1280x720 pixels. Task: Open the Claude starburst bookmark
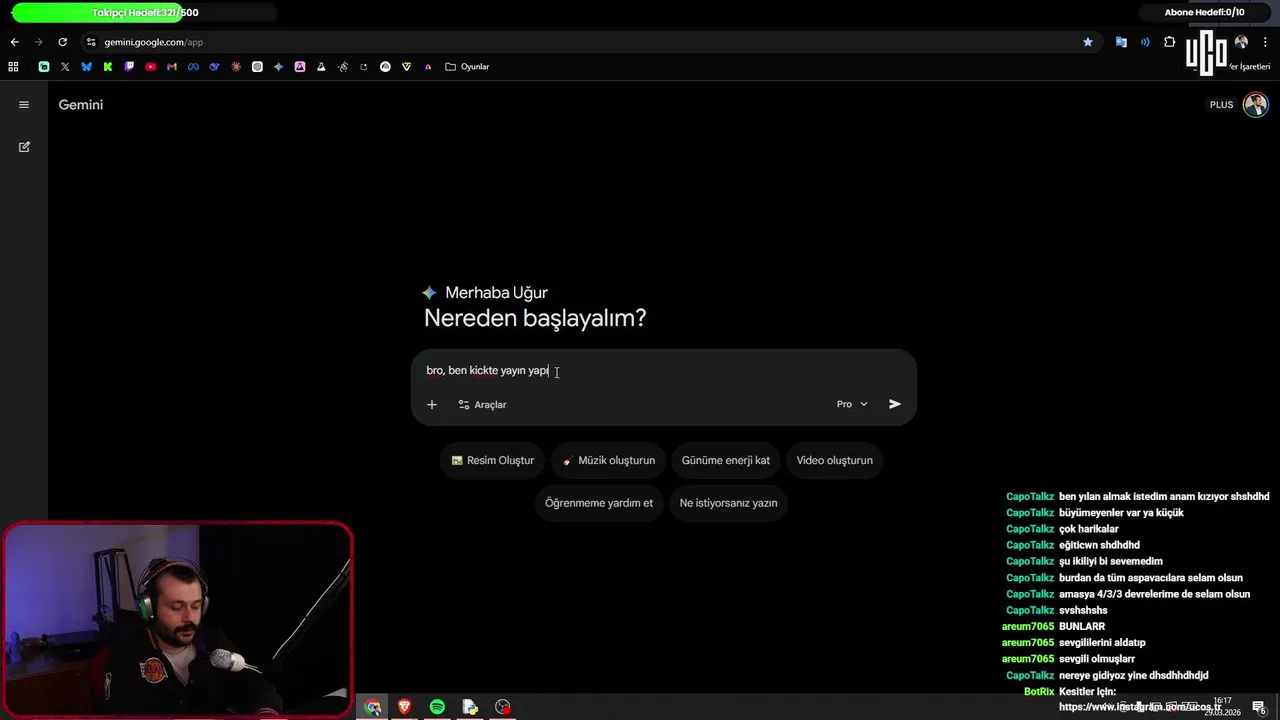coord(236,67)
